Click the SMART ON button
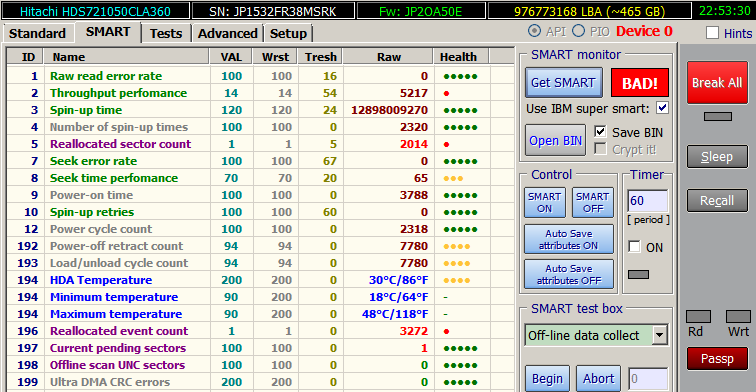The height and width of the screenshot is (392, 756). pyautogui.click(x=545, y=203)
